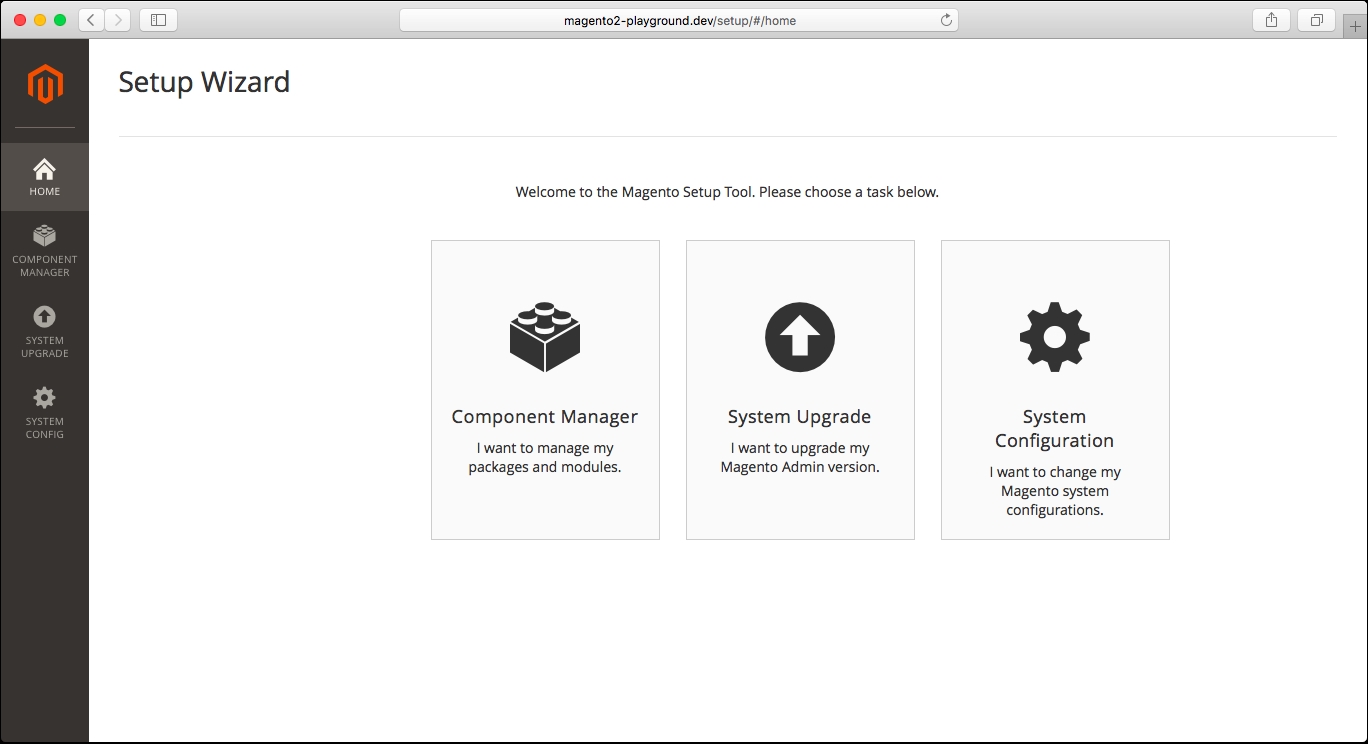The image size is (1368, 744).
Task: Open the Safari Share button
Action: (1271, 20)
